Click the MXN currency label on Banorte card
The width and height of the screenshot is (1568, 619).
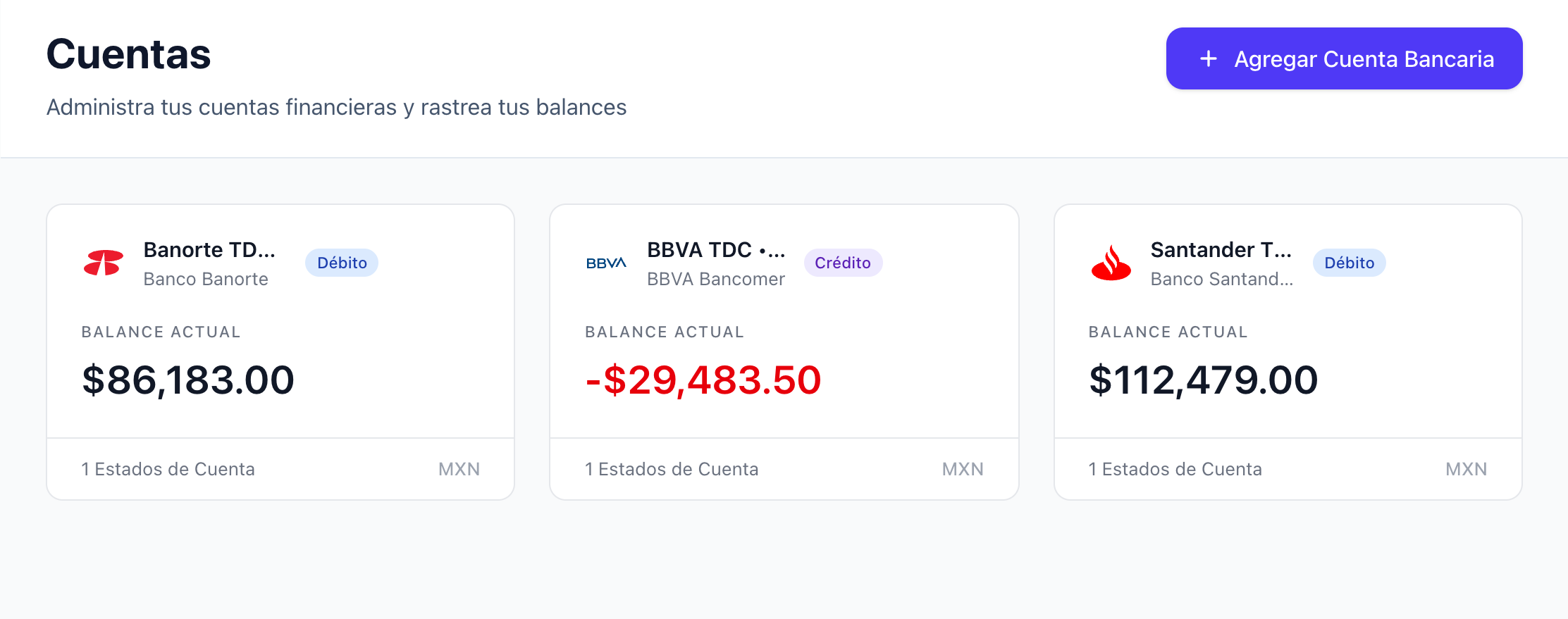click(x=459, y=468)
